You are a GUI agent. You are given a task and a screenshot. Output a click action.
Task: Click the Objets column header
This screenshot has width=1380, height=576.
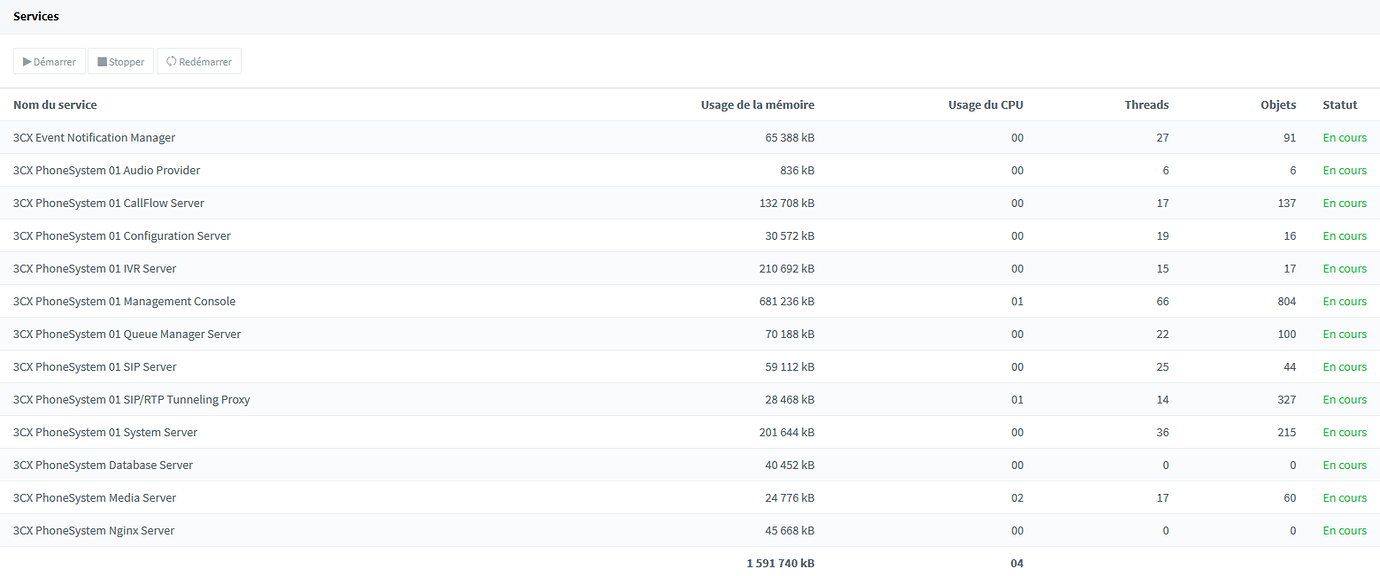1278,105
